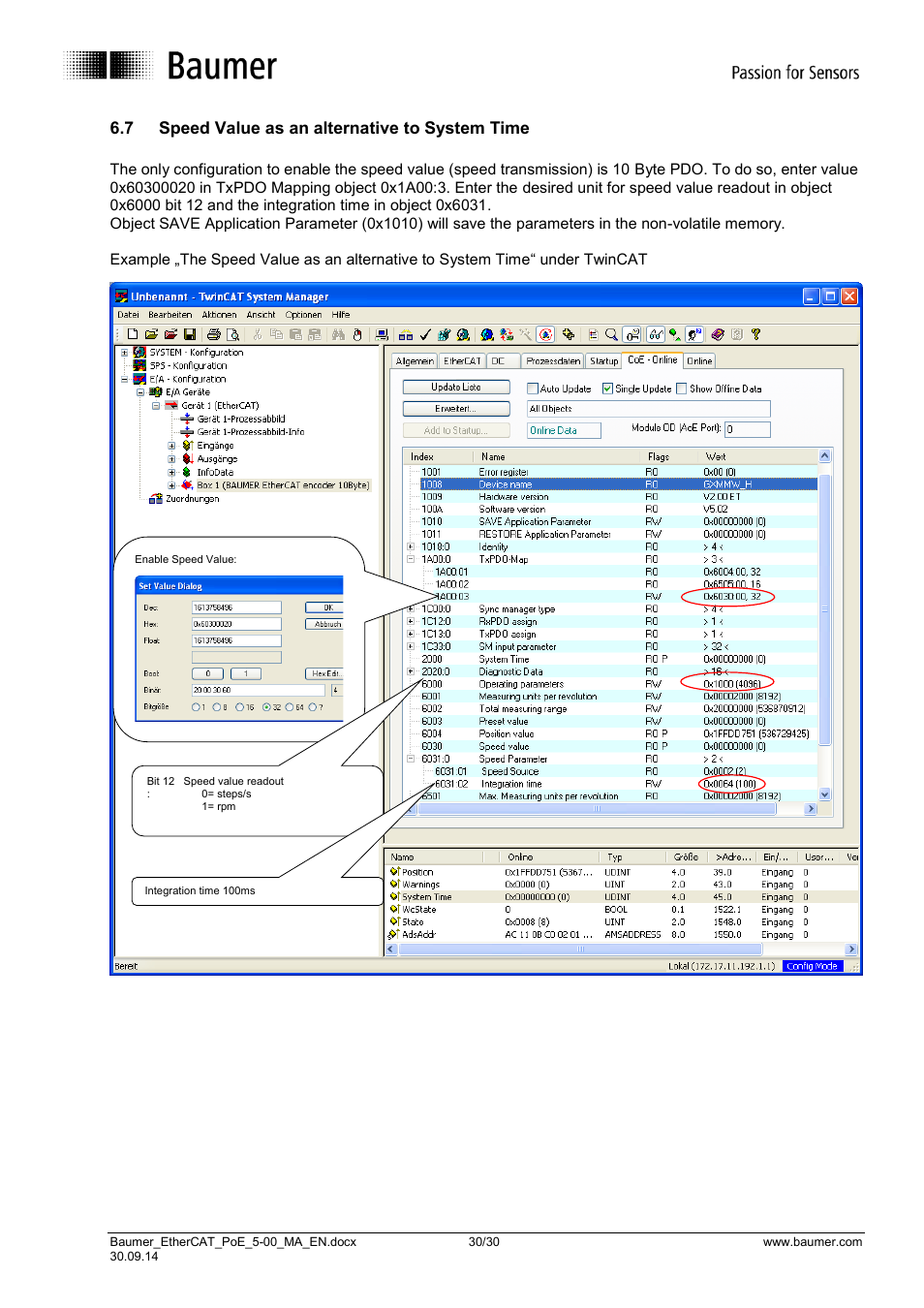
Task: Click the Generate mappings toolbar icon
Action: pos(406,334)
